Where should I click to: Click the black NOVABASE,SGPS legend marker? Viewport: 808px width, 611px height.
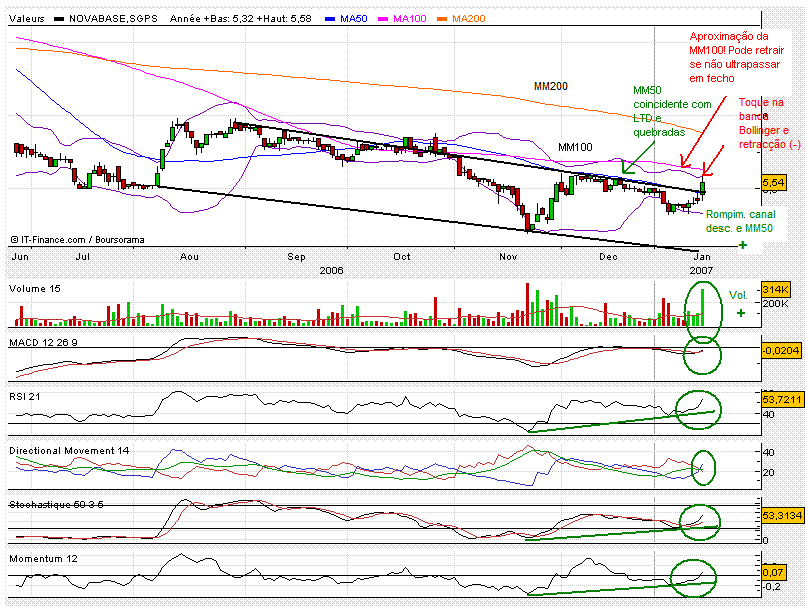(59, 19)
